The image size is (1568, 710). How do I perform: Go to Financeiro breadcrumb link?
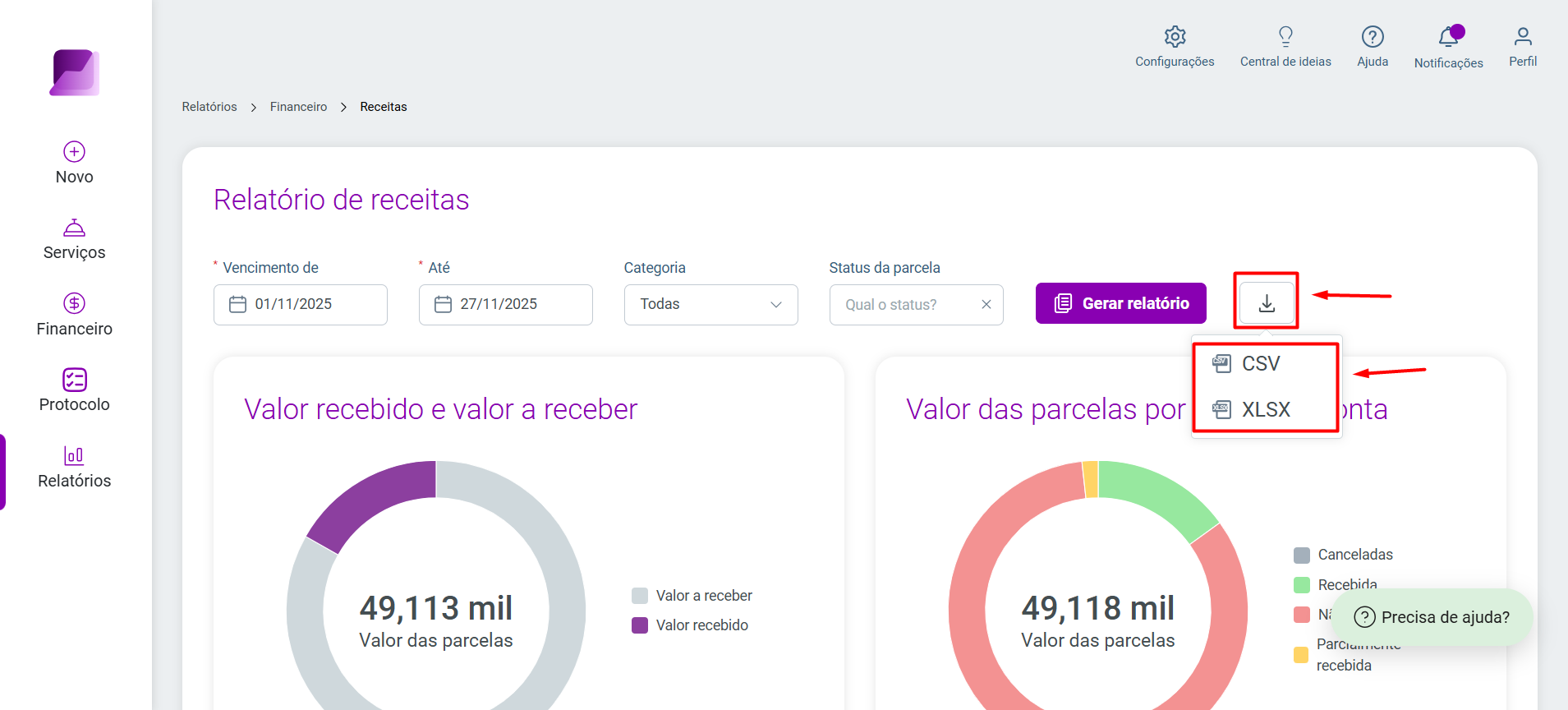[298, 107]
